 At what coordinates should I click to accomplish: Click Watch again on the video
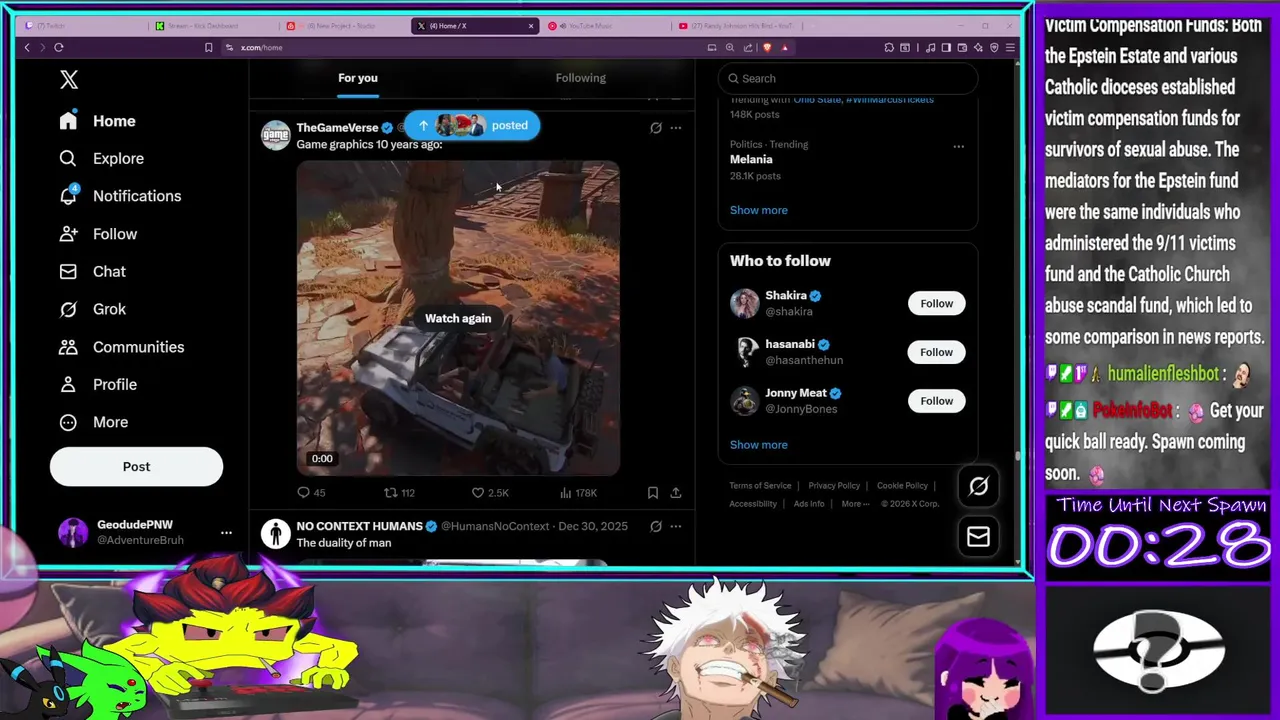pyautogui.click(x=458, y=318)
